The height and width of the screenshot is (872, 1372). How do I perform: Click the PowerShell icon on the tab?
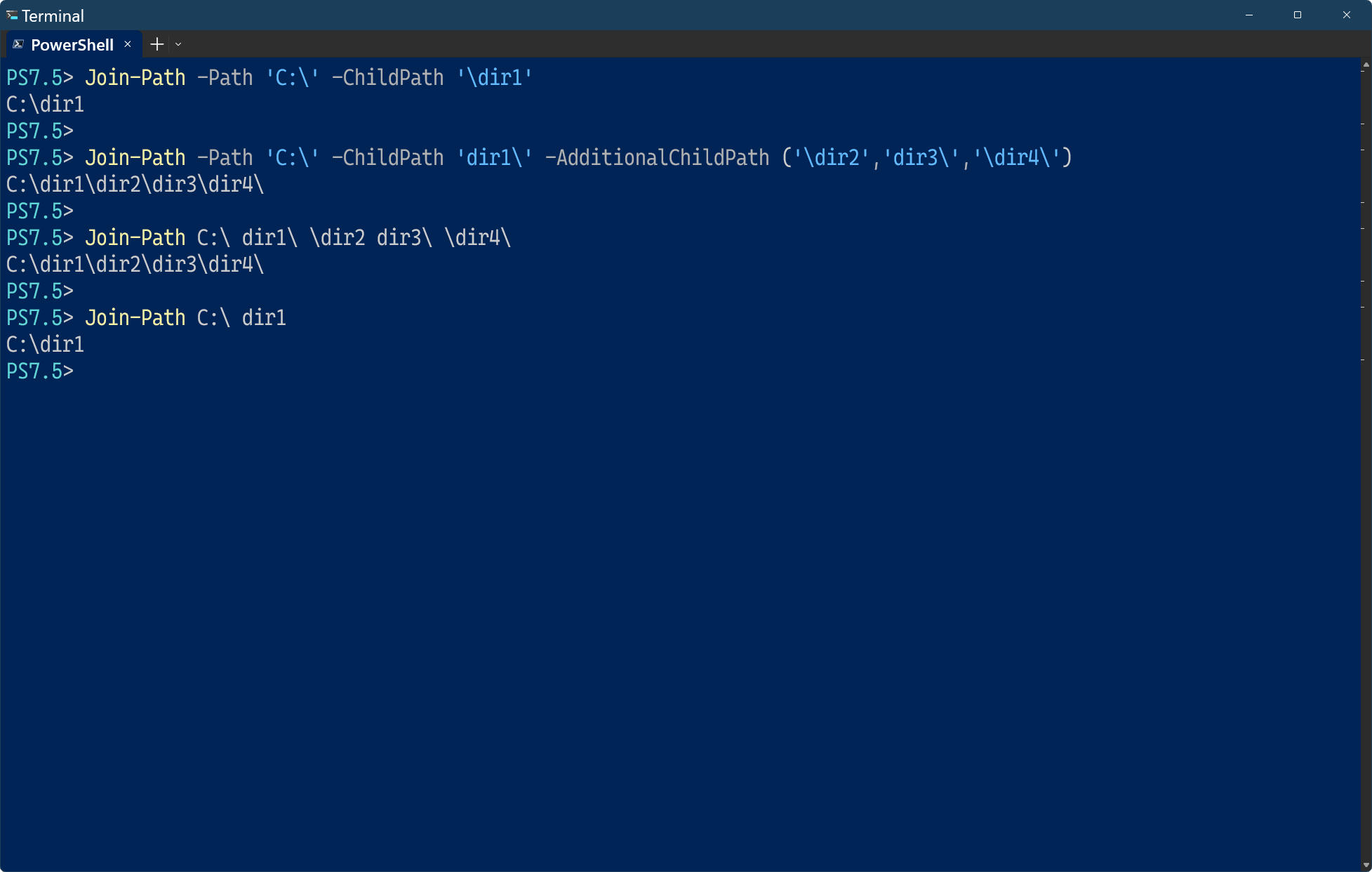[x=18, y=44]
